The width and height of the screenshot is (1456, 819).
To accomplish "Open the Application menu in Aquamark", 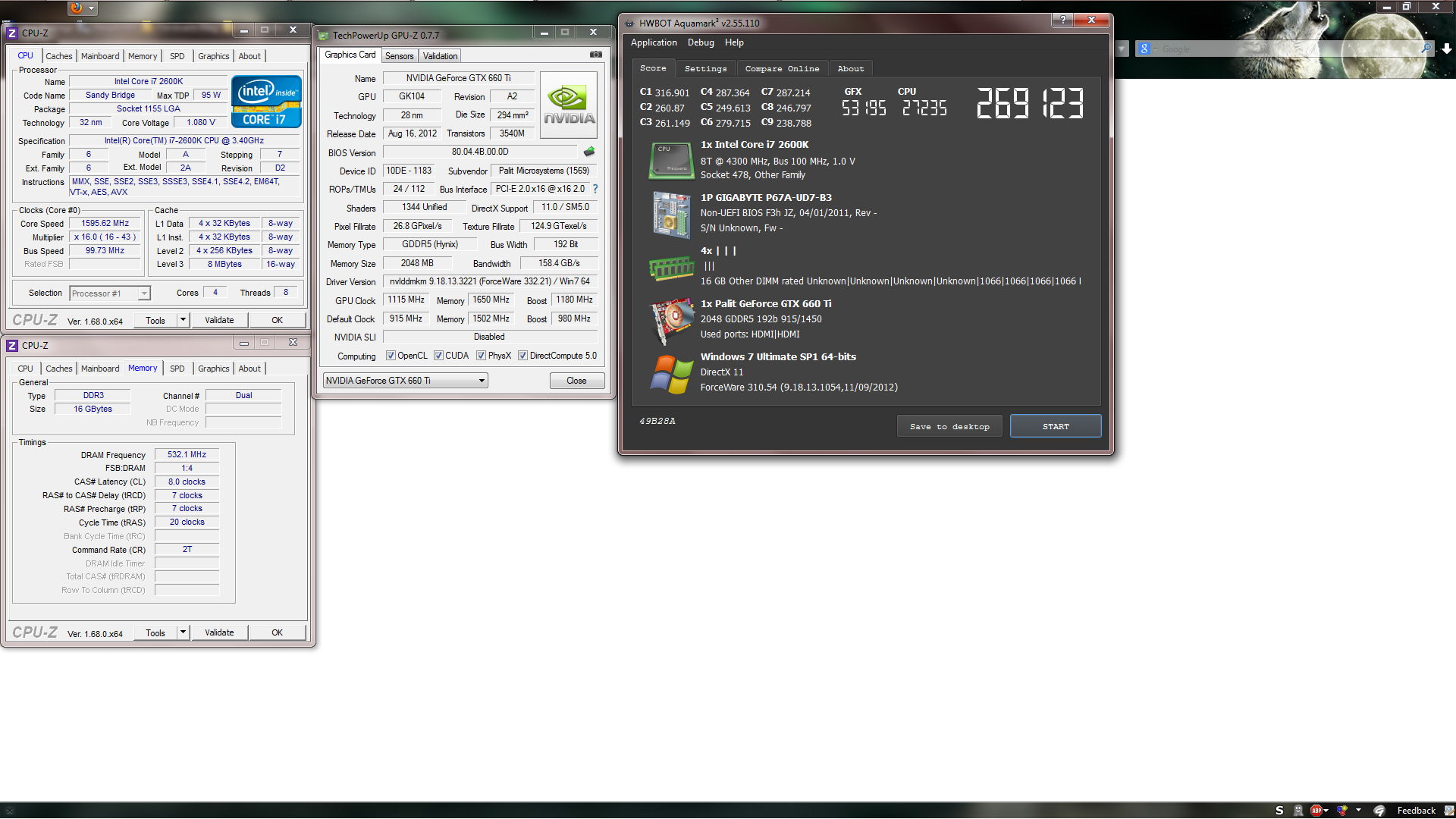I will pyautogui.click(x=654, y=42).
